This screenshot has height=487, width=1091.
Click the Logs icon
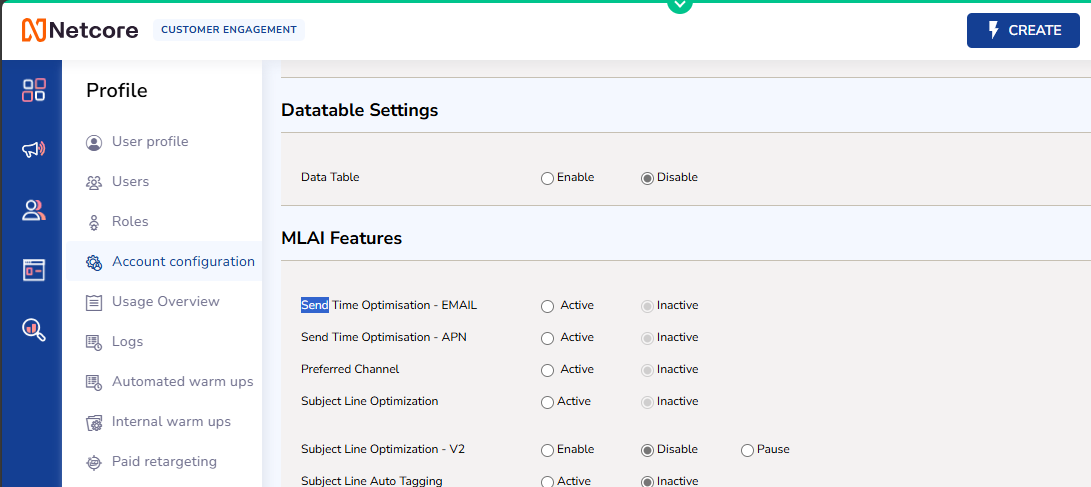94,342
